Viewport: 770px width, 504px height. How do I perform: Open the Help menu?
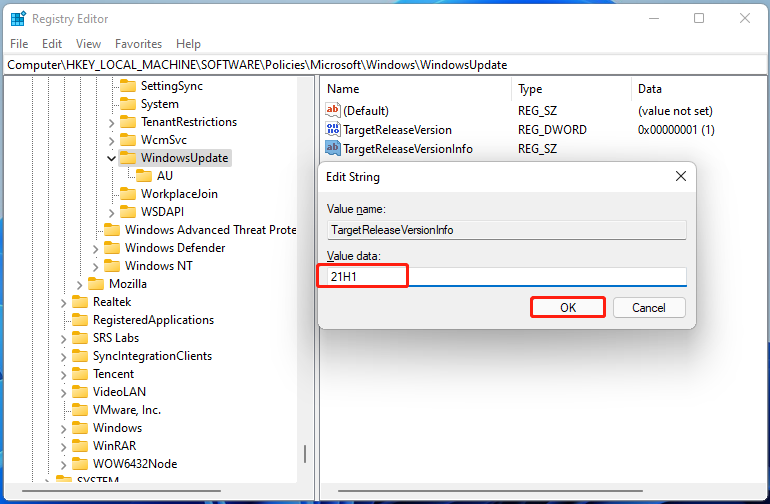(x=188, y=44)
